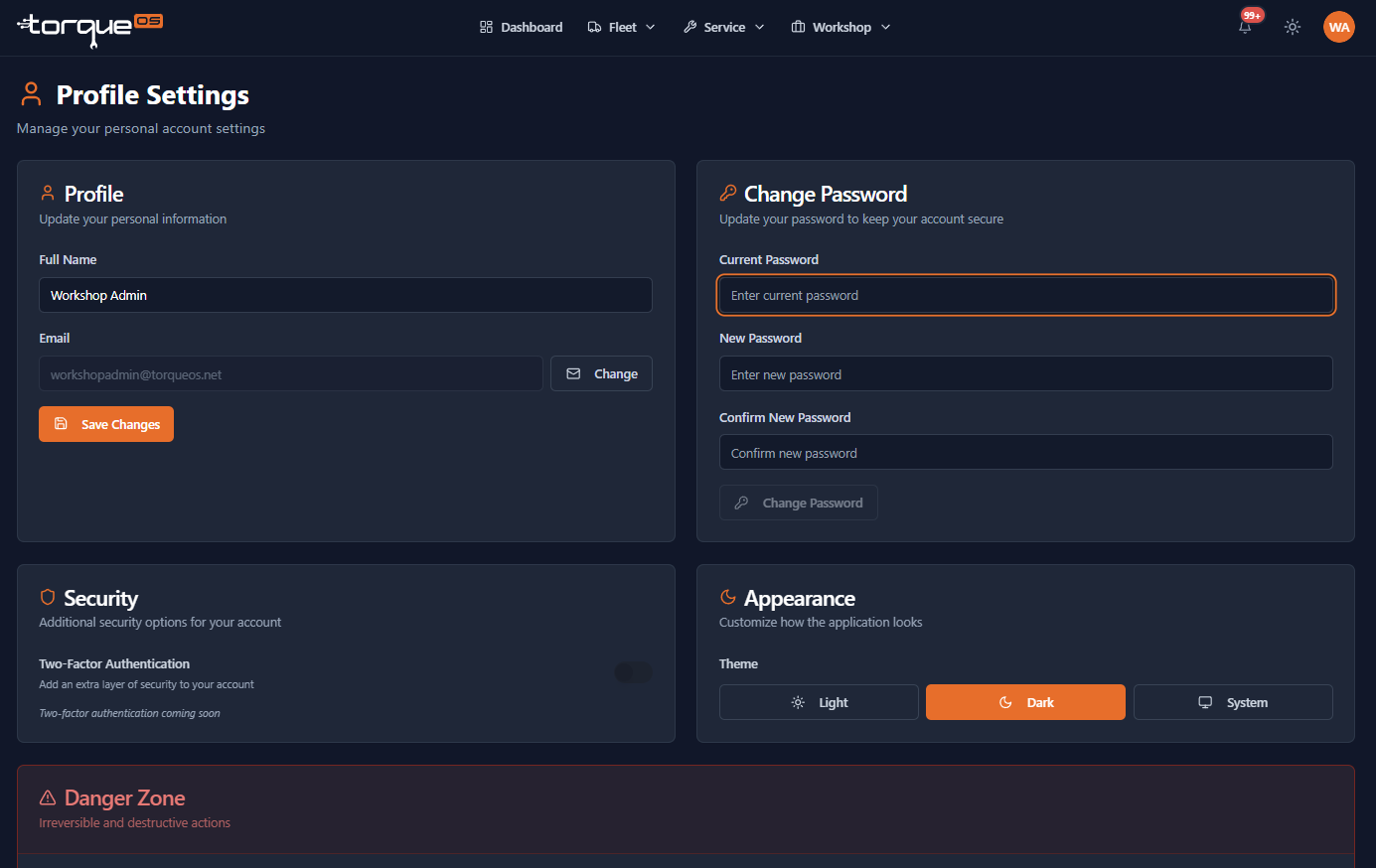Focus the Confirm New Password field

1026,452
